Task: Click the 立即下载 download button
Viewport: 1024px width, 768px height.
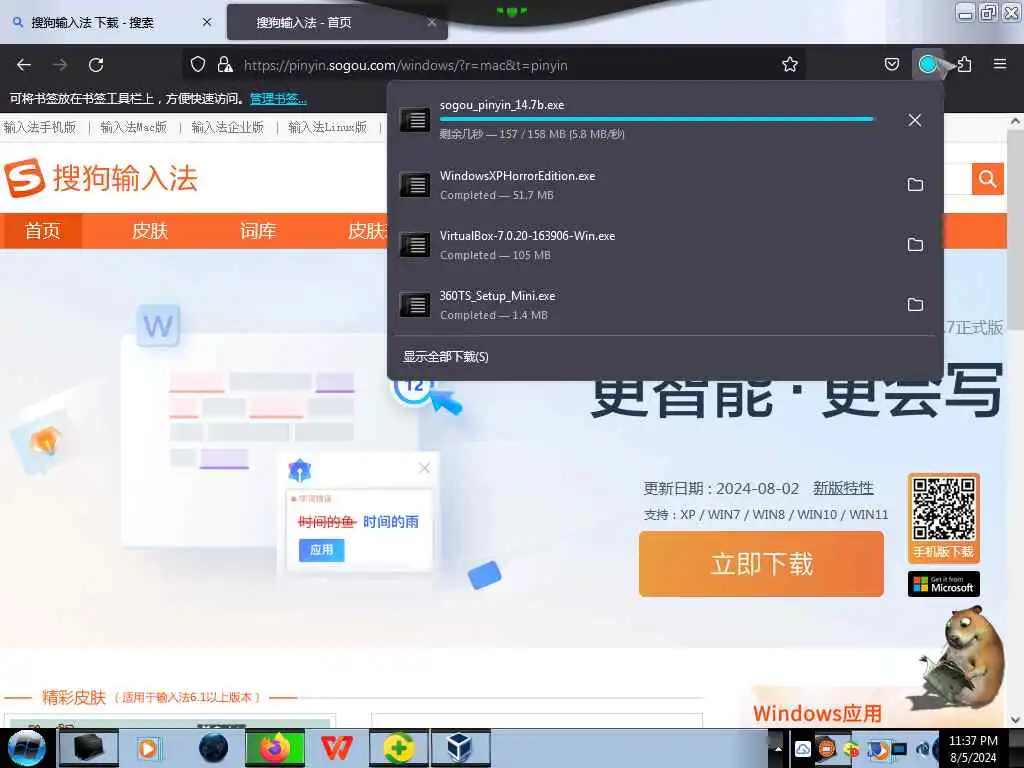Action: pyautogui.click(x=761, y=564)
